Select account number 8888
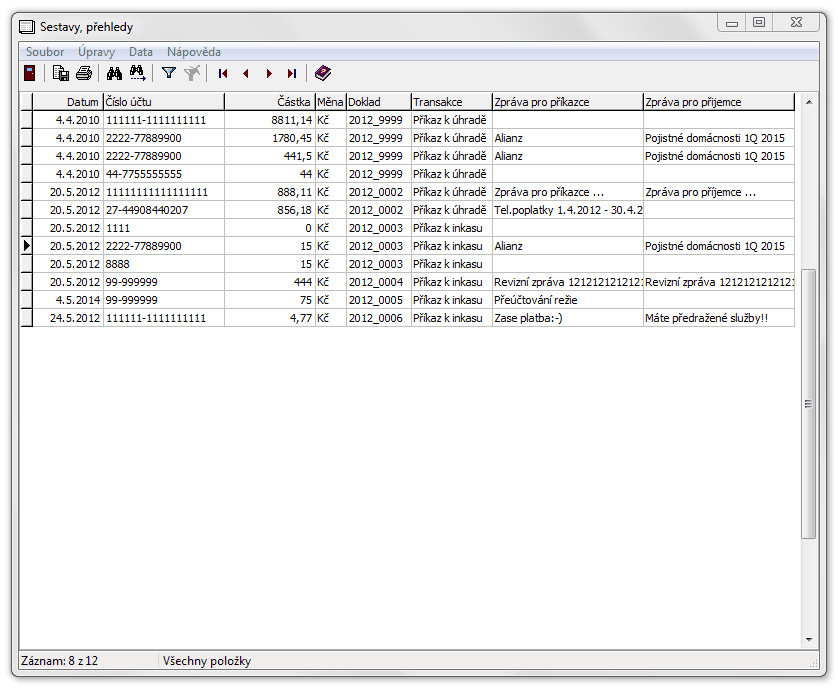838x690 pixels. 164,264
